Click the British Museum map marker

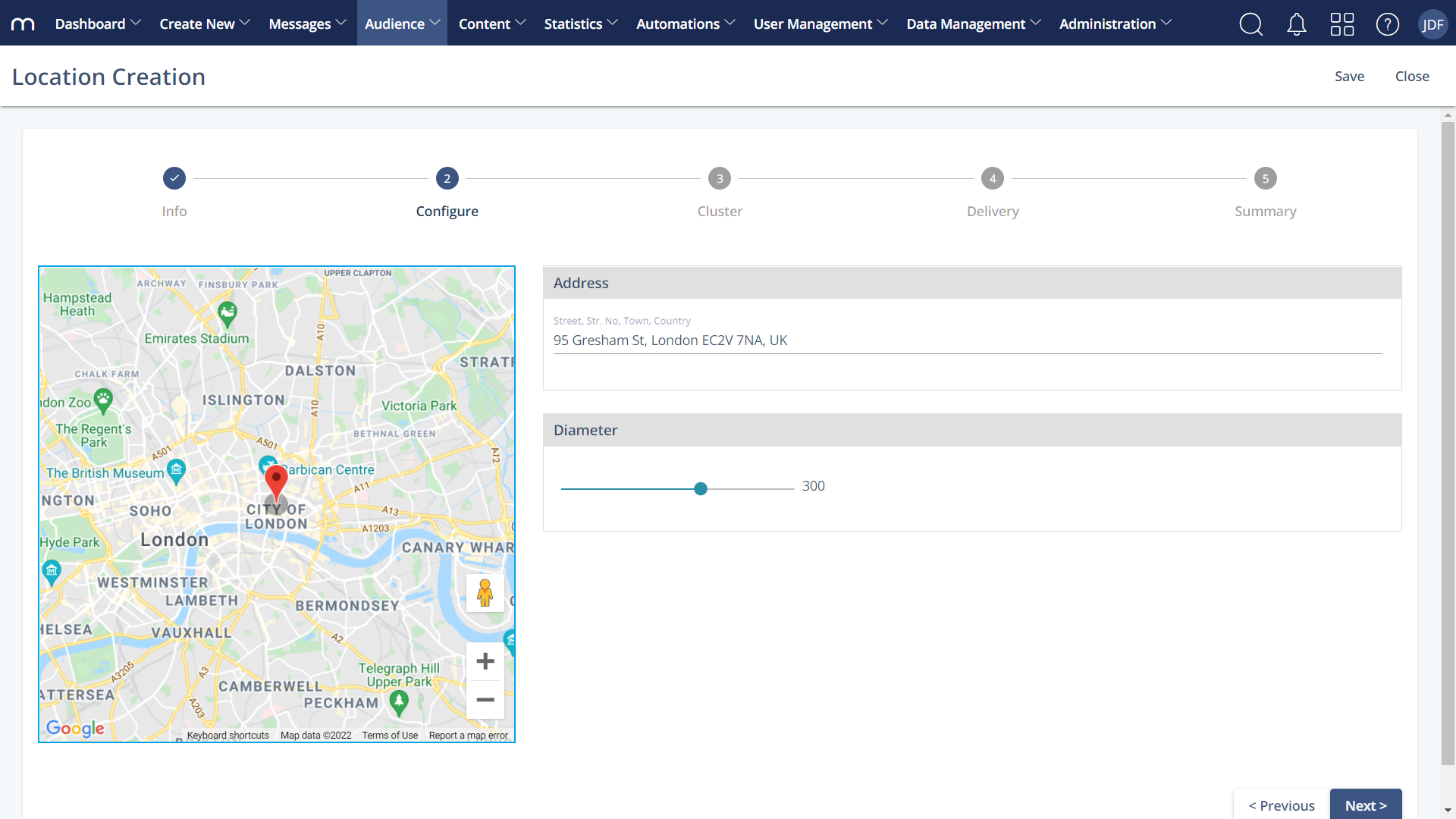[176, 471]
